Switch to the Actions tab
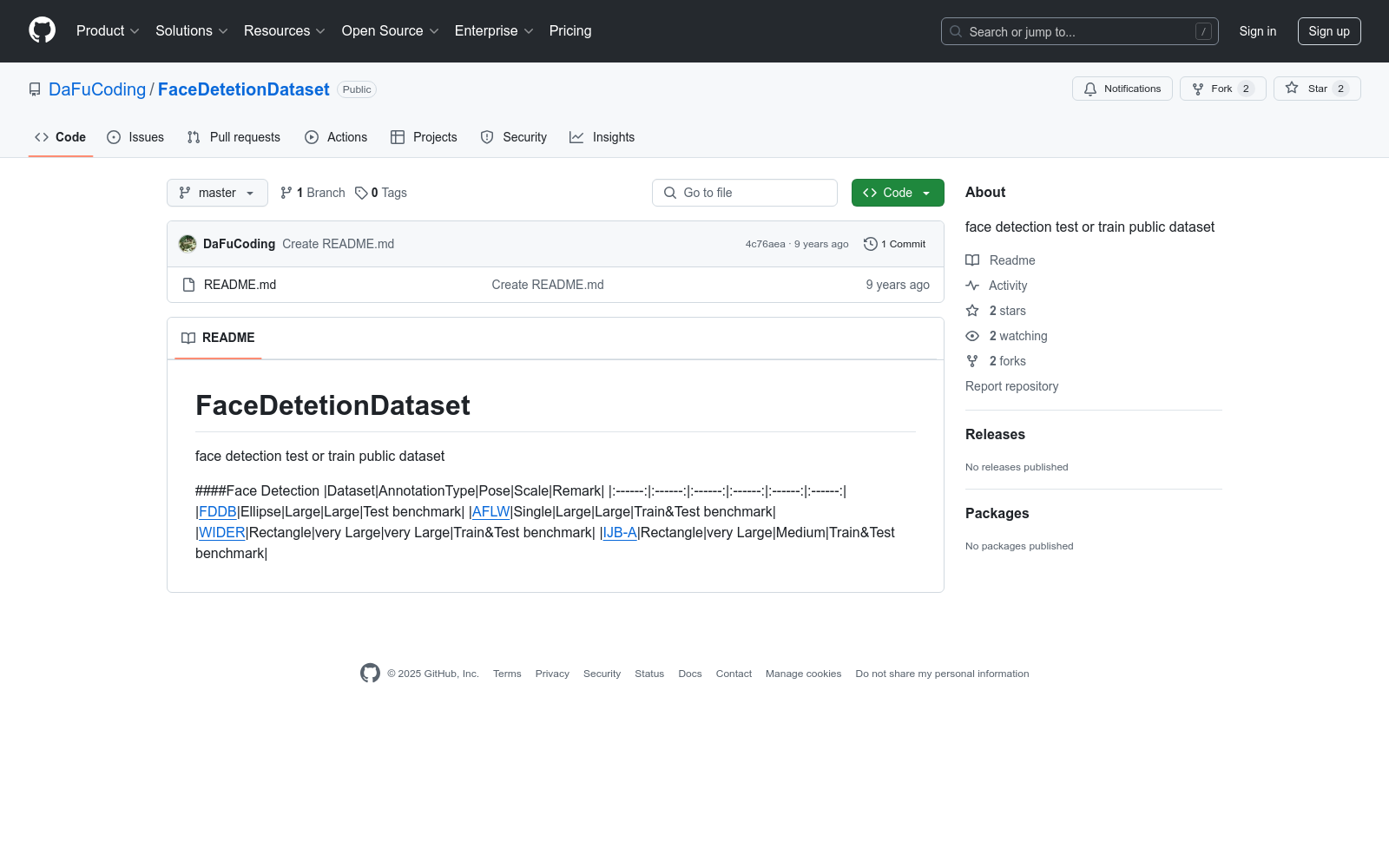 point(336,137)
